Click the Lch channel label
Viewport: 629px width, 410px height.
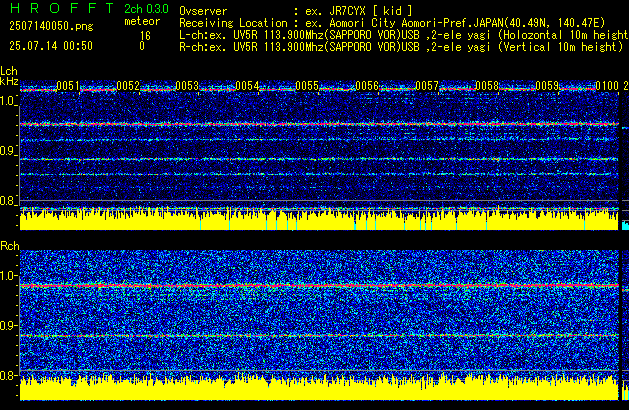pos(9,71)
